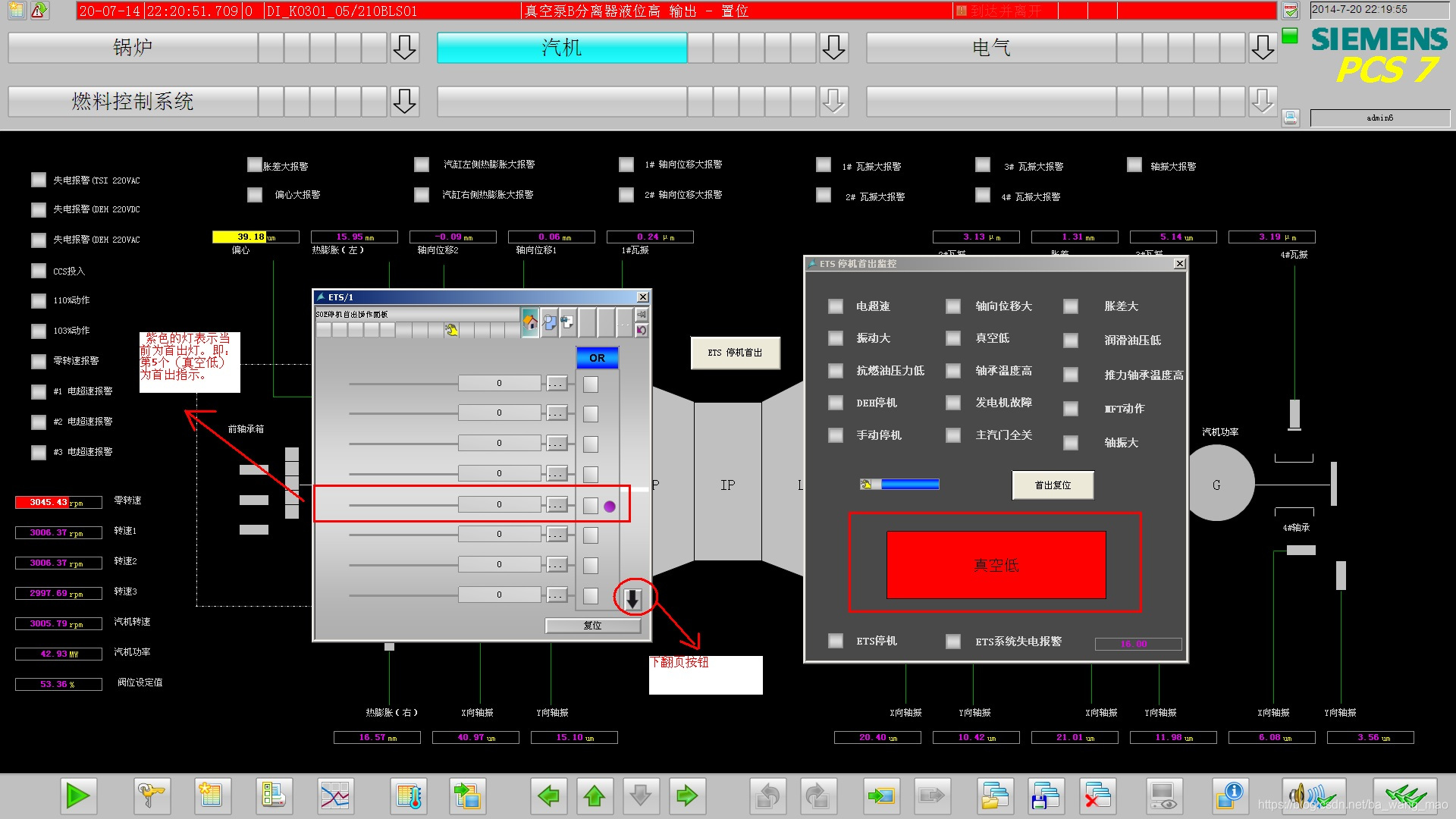
Task: Click the blue progress bar in ETS panel
Action: coord(909,485)
